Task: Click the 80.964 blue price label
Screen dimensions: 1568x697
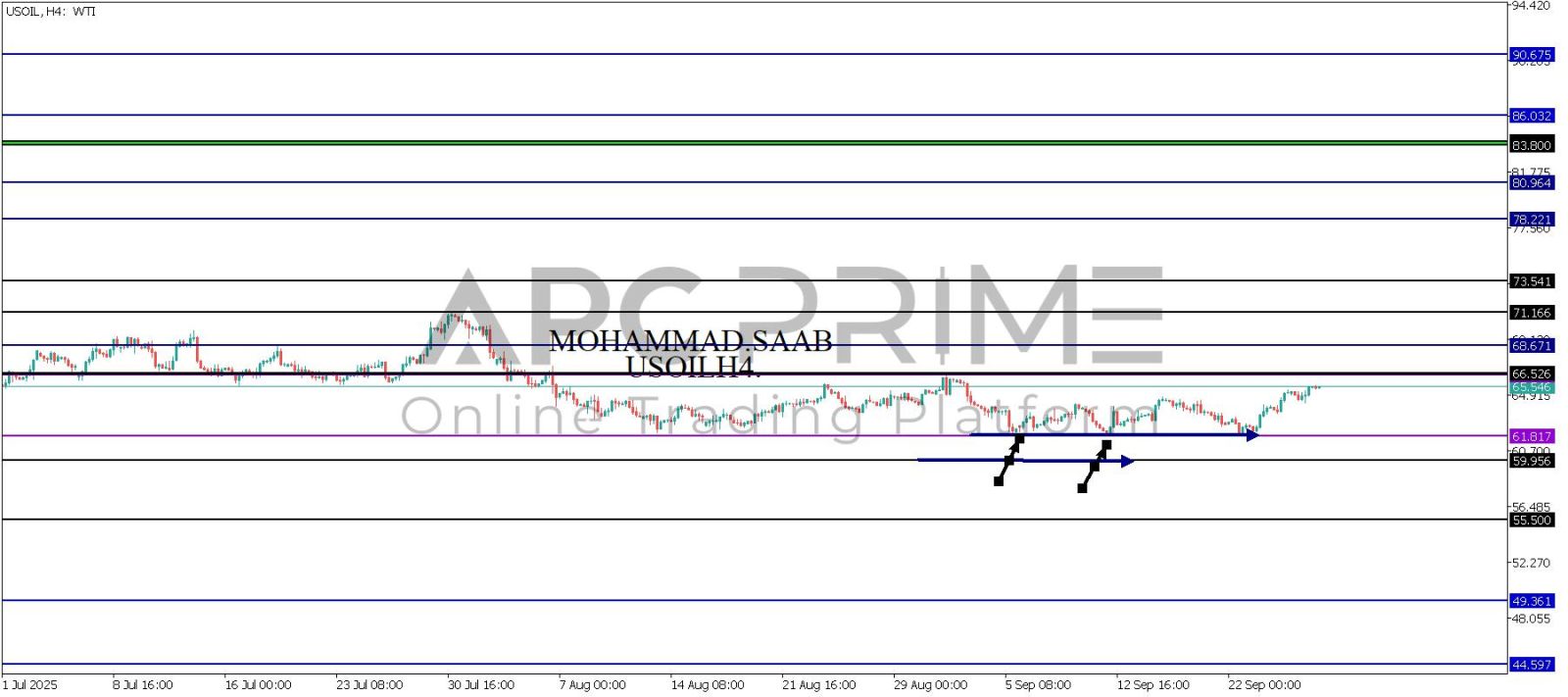Action: pos(1531,183)
